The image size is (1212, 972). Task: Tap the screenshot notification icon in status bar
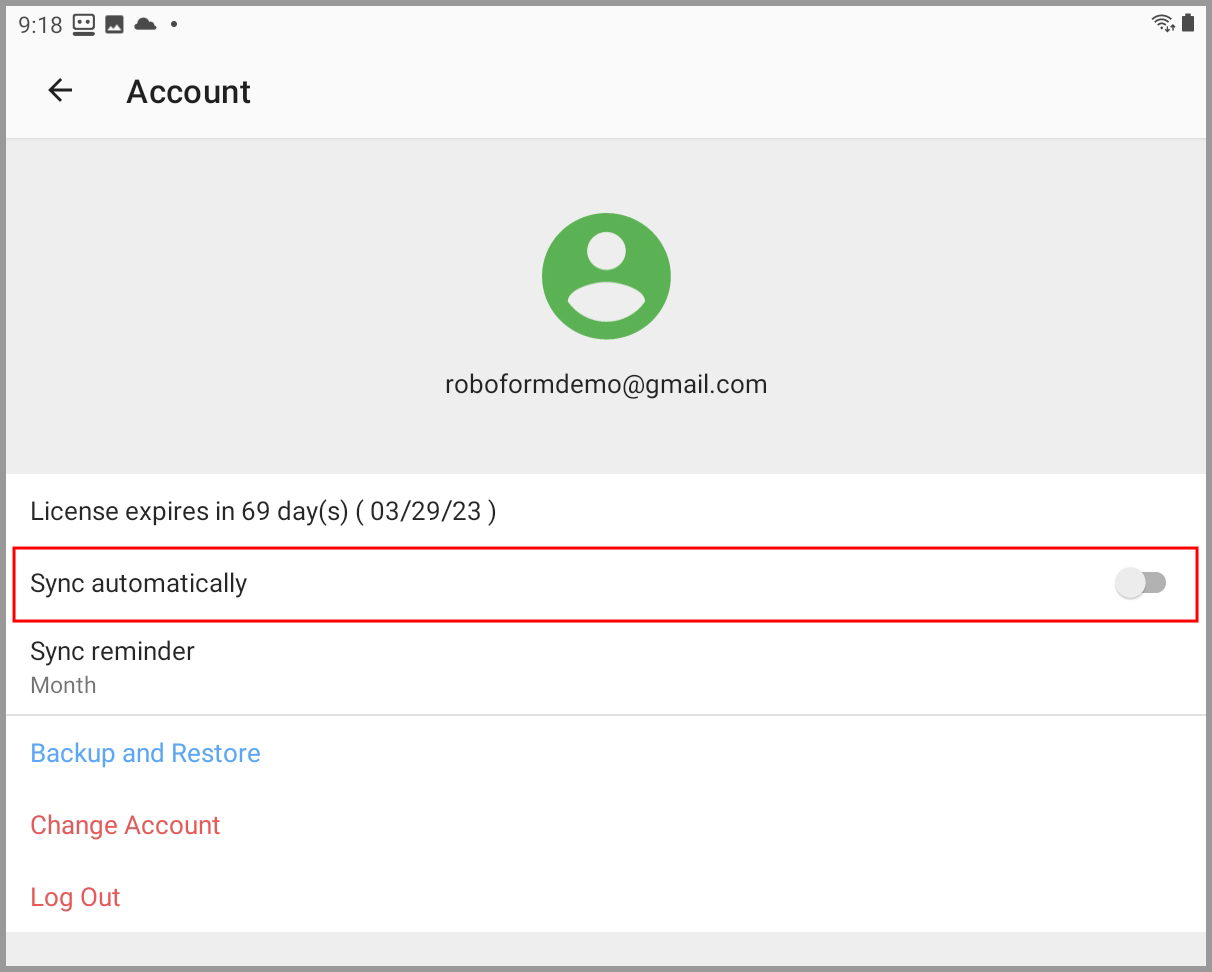[x=112, y=23]
